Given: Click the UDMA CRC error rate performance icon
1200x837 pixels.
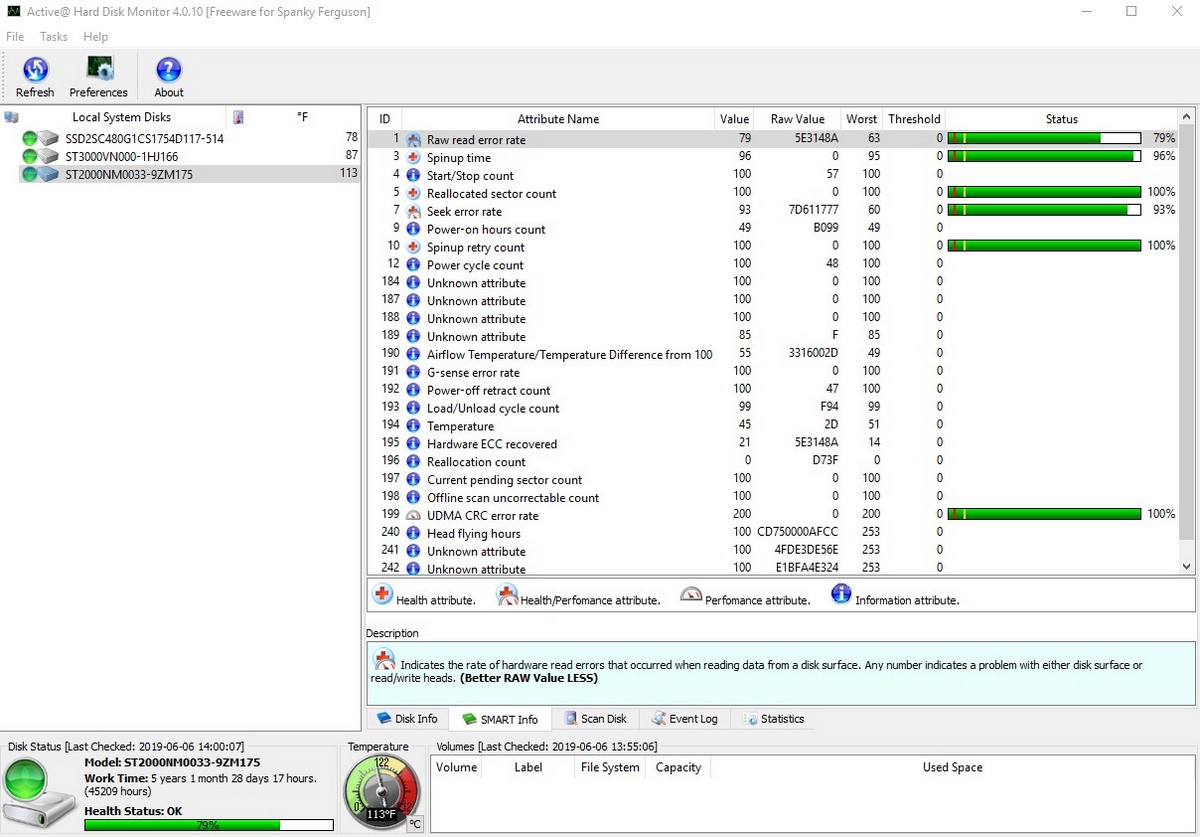Looking at the screenshot, I should (413, 515).
